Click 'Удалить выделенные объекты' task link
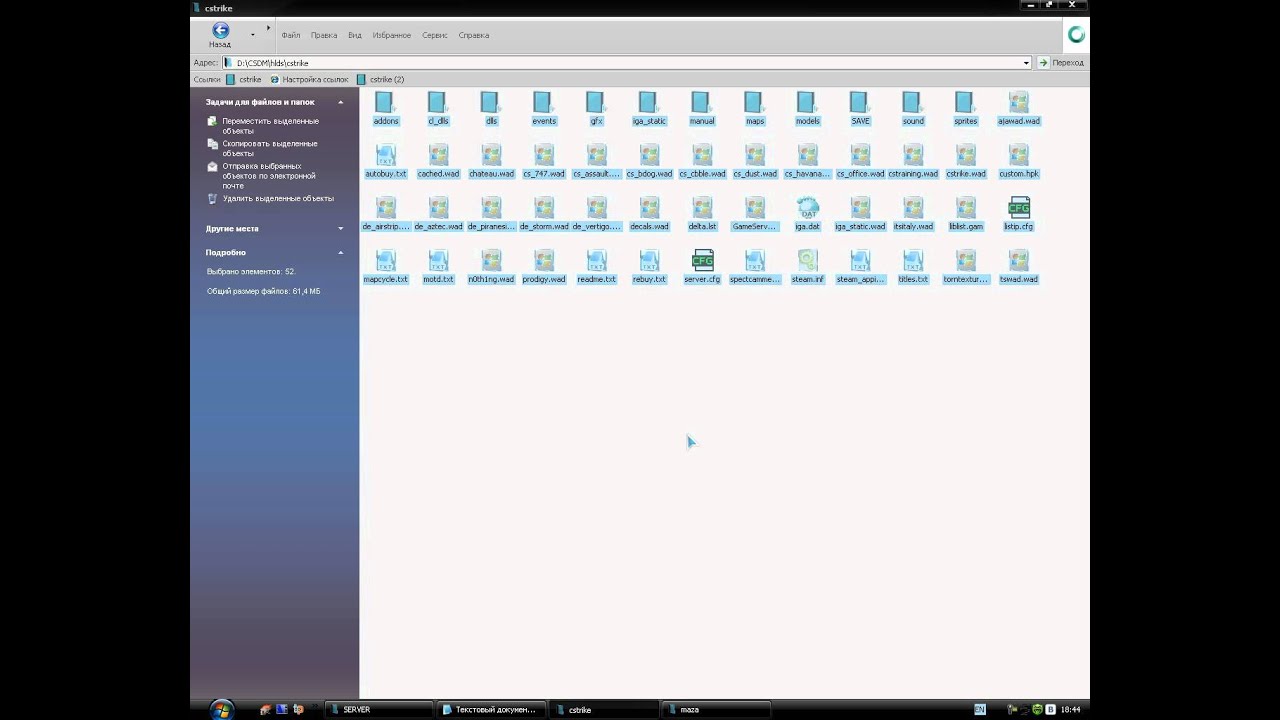 tap(278, 198)
